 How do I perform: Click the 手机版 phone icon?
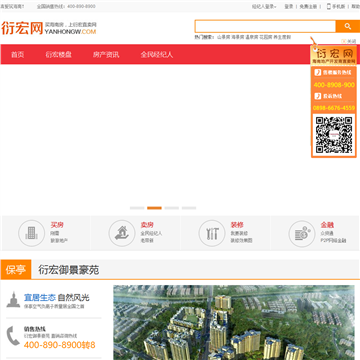point(329,6)
